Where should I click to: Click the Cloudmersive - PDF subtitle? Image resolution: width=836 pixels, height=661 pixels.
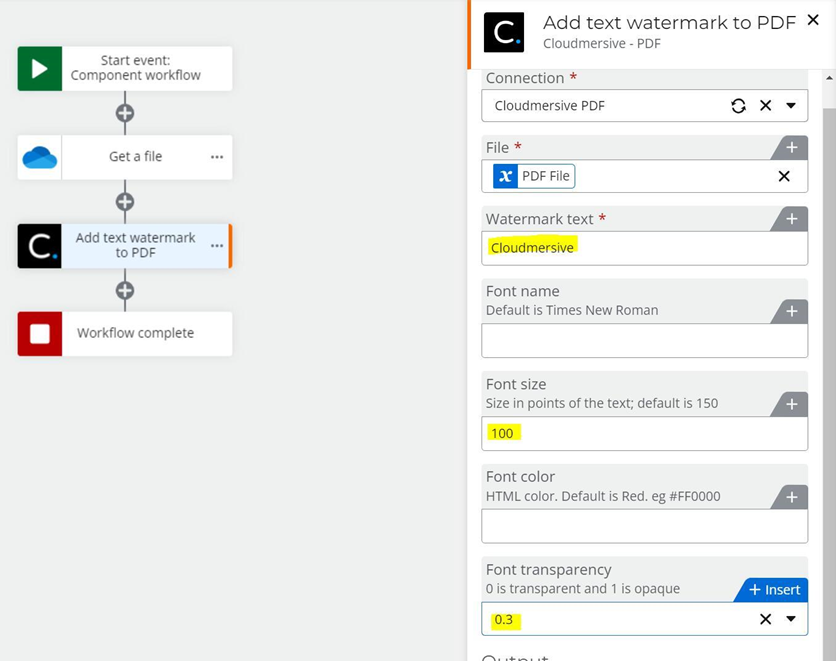601,44
